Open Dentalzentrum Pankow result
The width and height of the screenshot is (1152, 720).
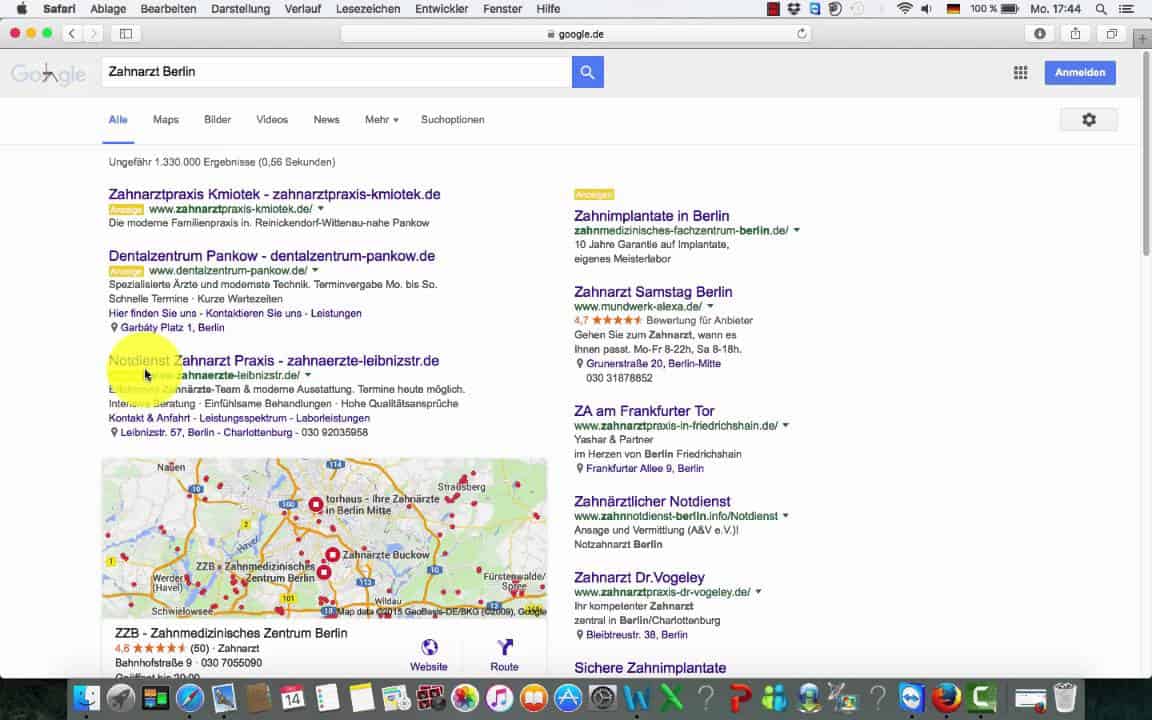click(272, 256)
